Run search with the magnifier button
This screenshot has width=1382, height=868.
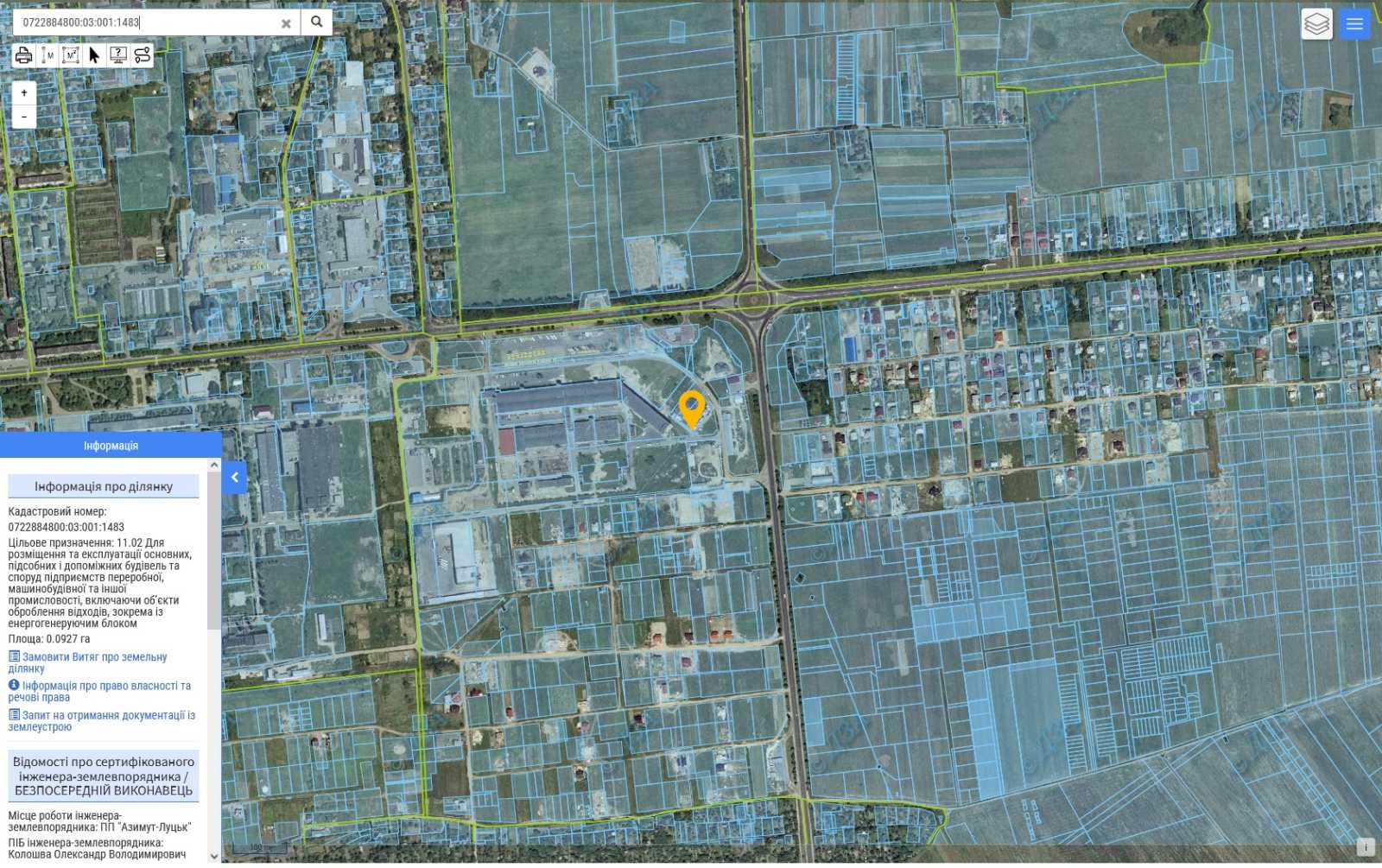(316, 22)
